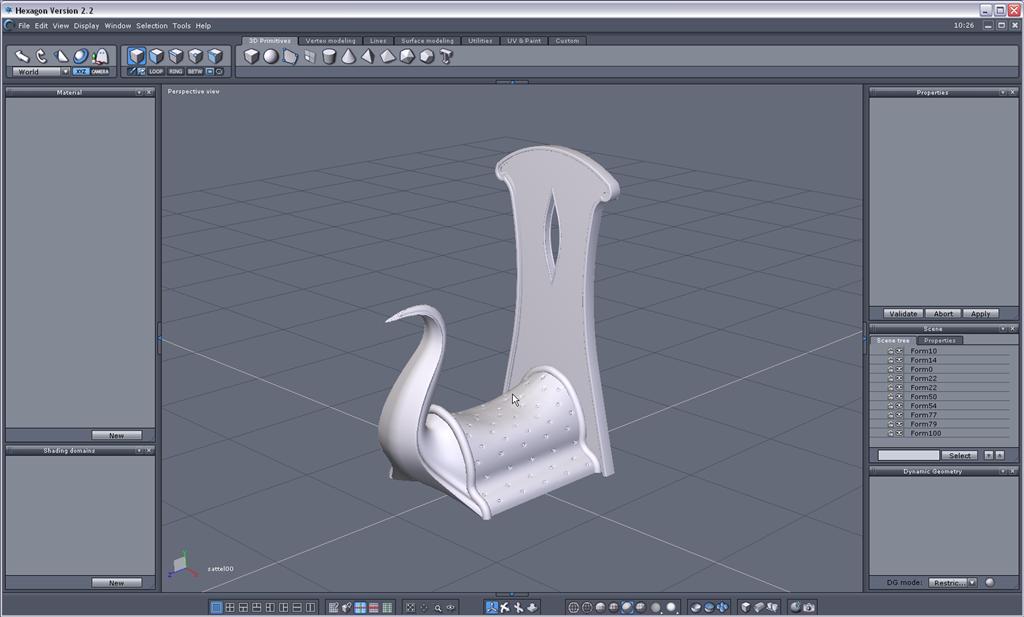Toggle visibility eye of Form10

click(899, 351)
